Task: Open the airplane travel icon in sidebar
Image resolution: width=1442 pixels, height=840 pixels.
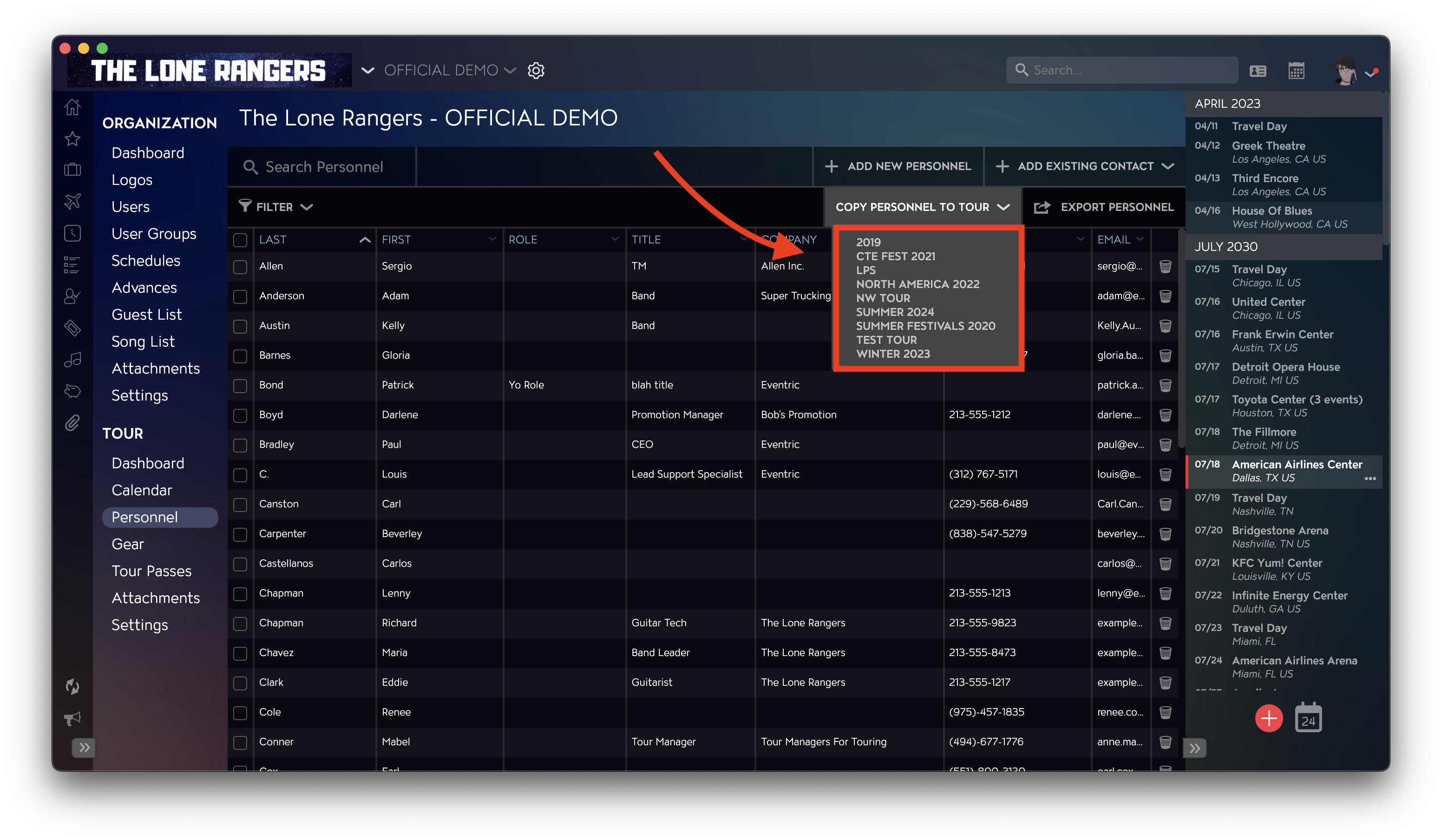Action: point(72,202)
